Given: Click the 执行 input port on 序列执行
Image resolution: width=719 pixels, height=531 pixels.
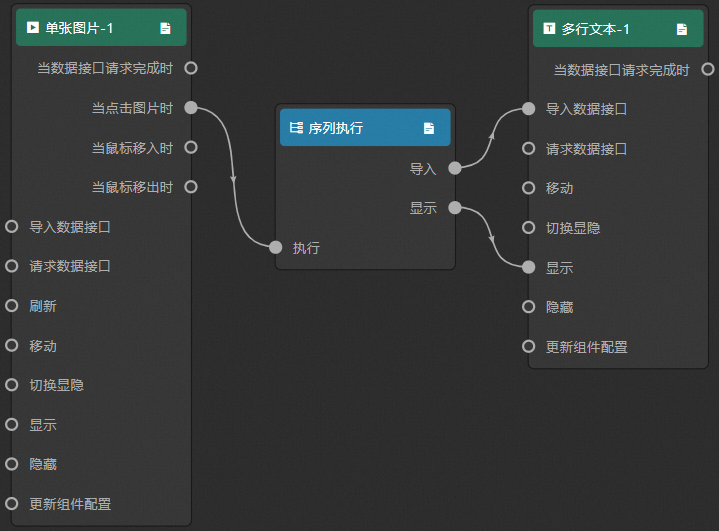Looking at the screenshot, I should tap(277, 248).
